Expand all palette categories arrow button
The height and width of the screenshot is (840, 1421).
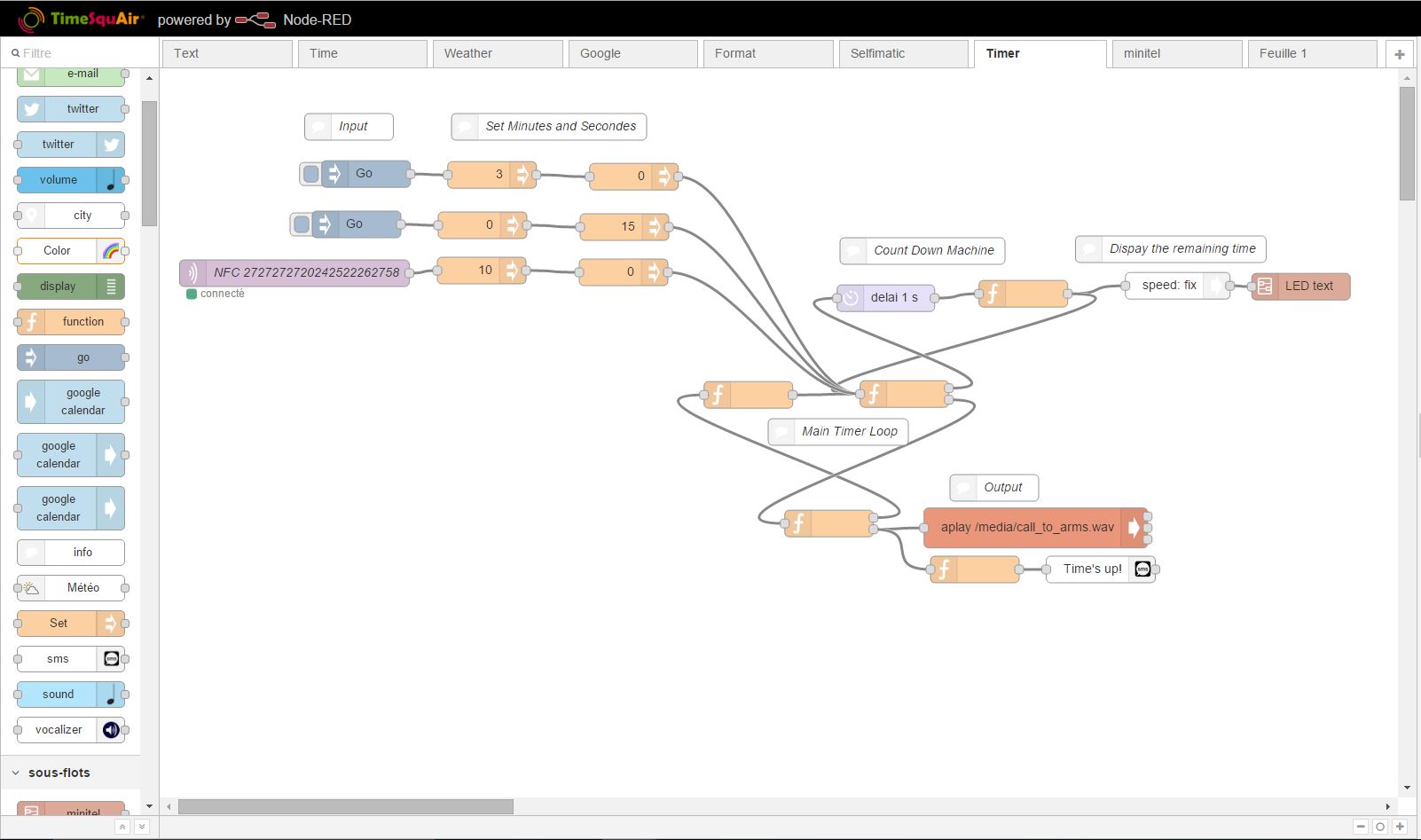click(x=141, y=827)
